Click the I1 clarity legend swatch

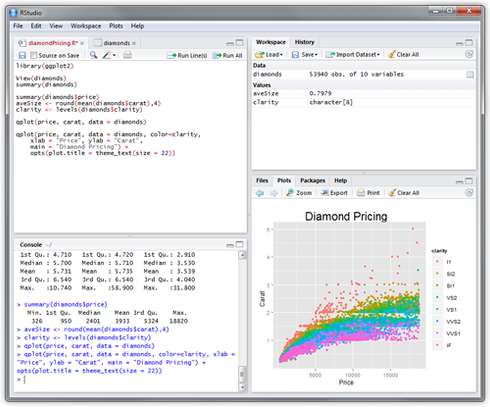437,262
